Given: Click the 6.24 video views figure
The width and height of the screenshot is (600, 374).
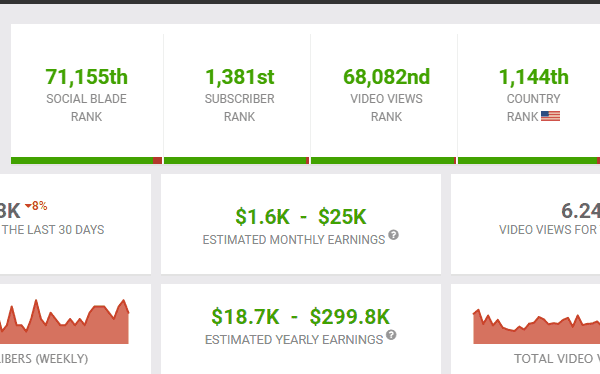Looking at the screenshot, I should 580,211.
